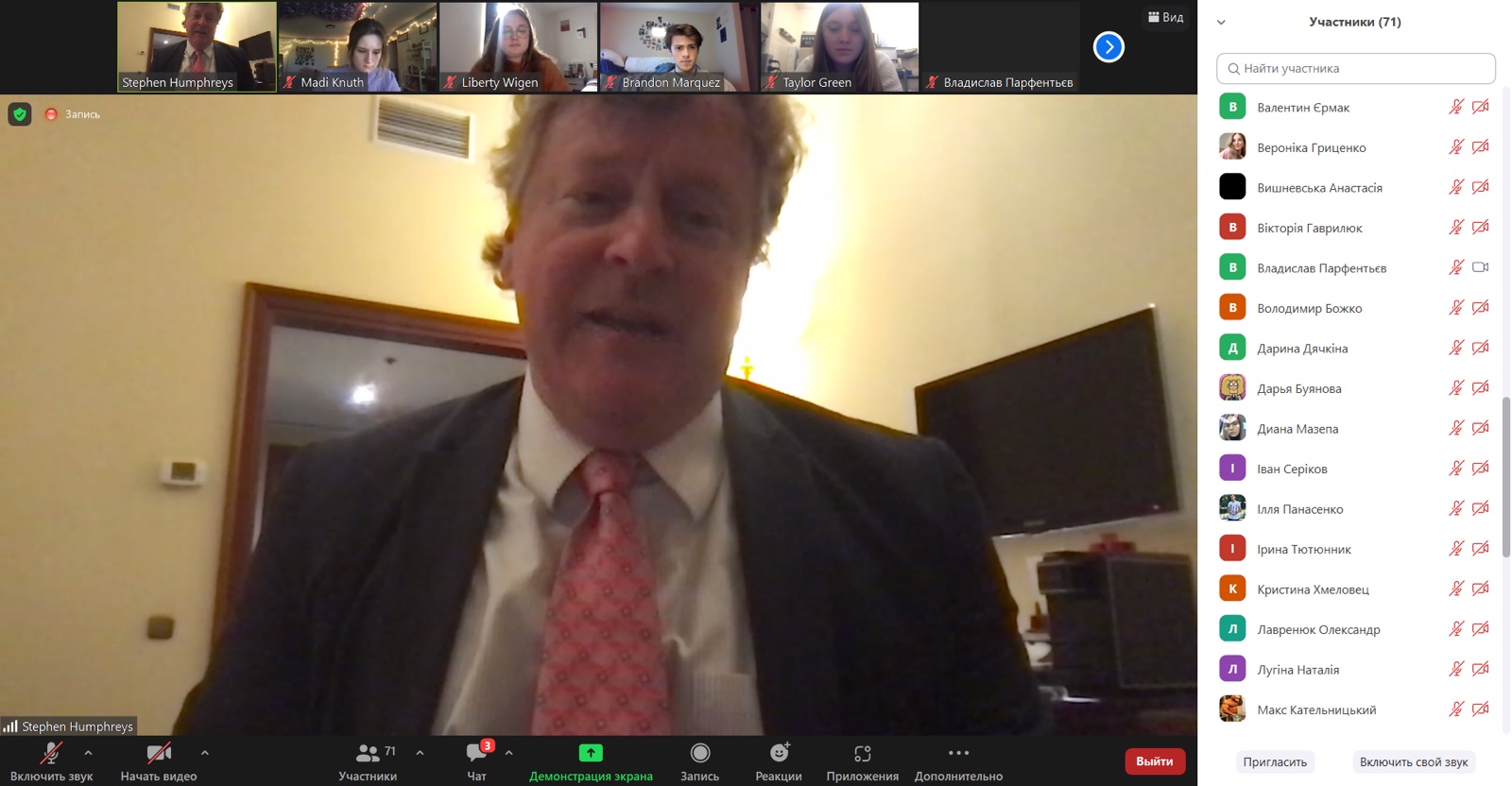Image resolution: width=1512 pixels, height=786 pixels.
Task: Collapse the Участники (71) panel chevron
Action: point(1221,22)
